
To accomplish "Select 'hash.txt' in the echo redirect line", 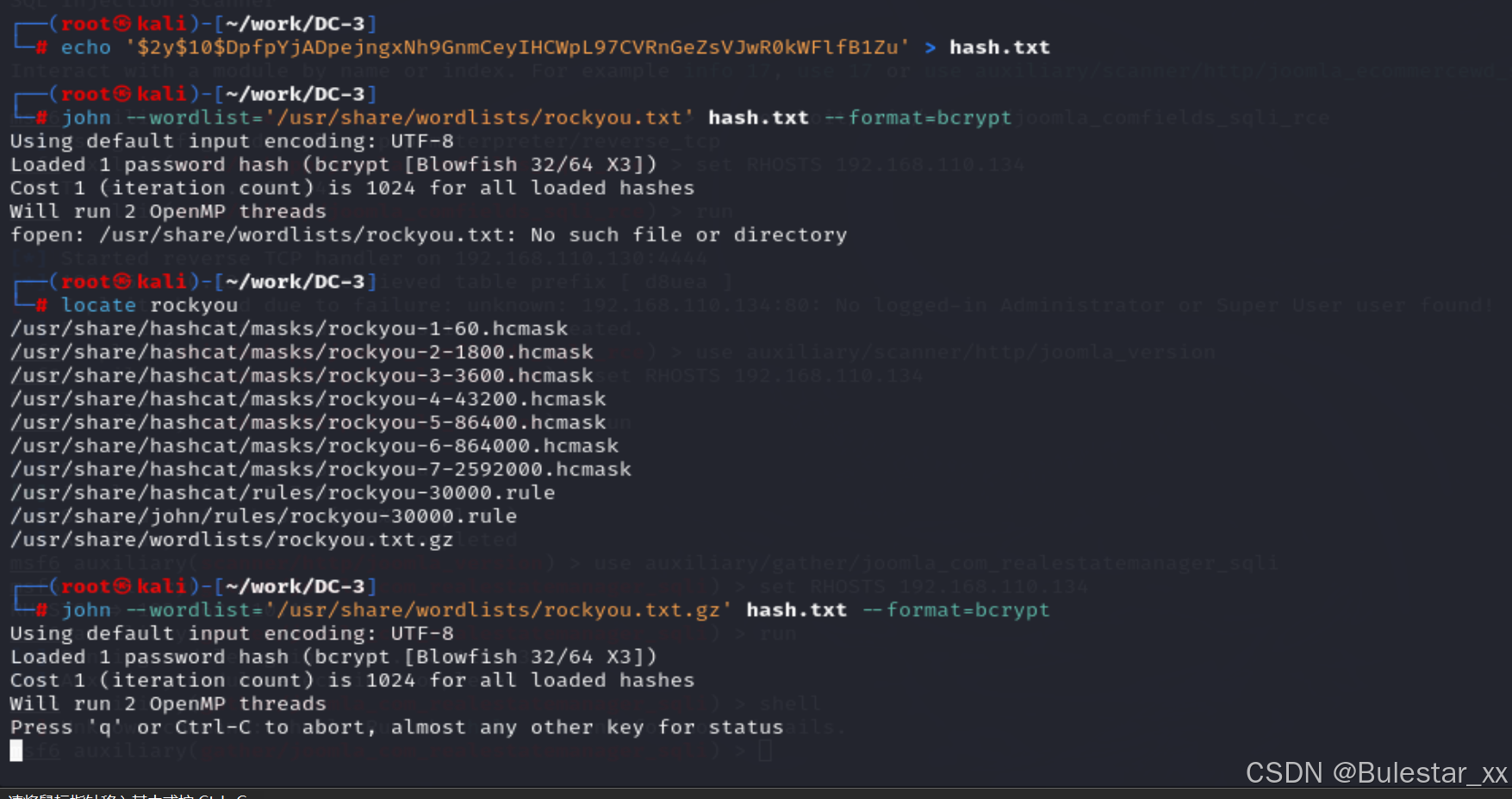I will click(999, 47).
